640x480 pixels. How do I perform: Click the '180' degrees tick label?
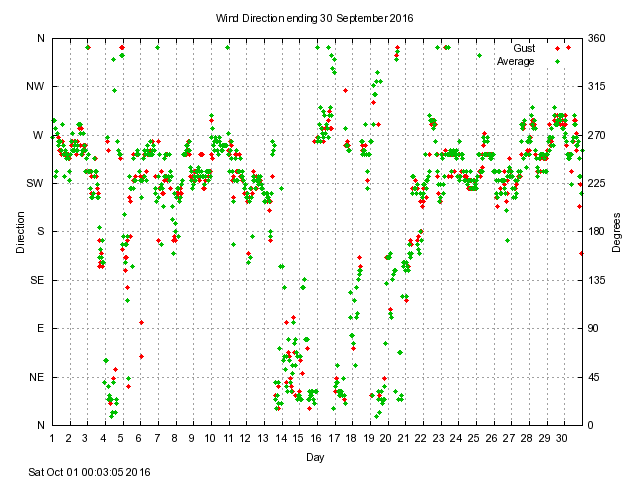point(596,231)
